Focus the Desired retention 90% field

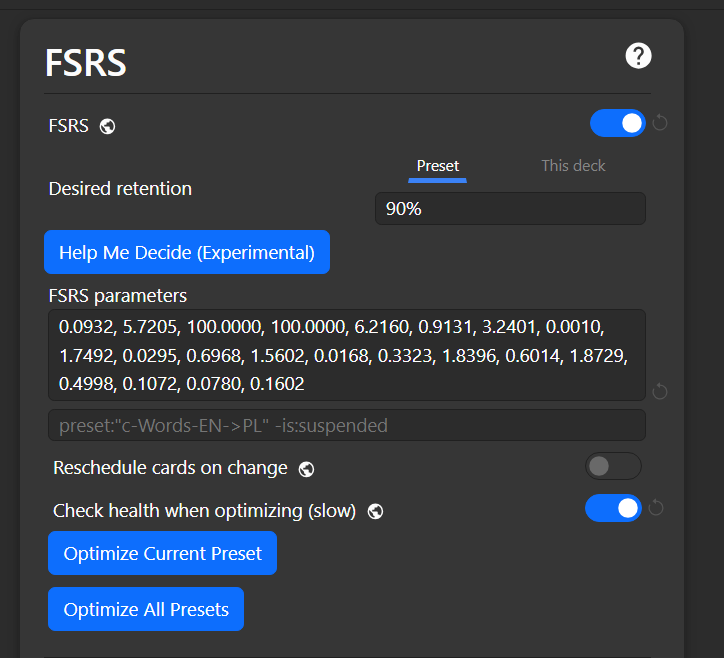click(x=510, y=209)
